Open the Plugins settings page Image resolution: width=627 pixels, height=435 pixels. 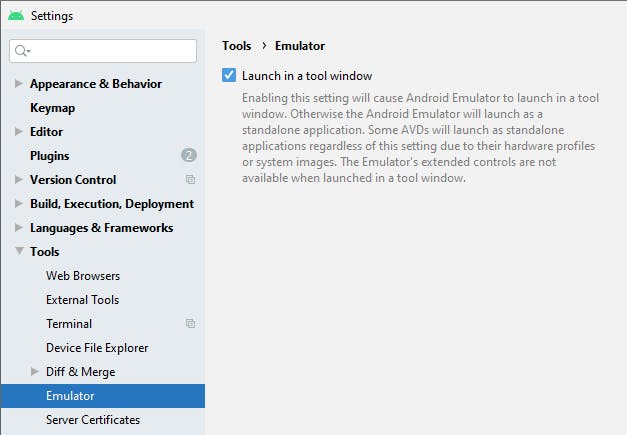point(49,156)
